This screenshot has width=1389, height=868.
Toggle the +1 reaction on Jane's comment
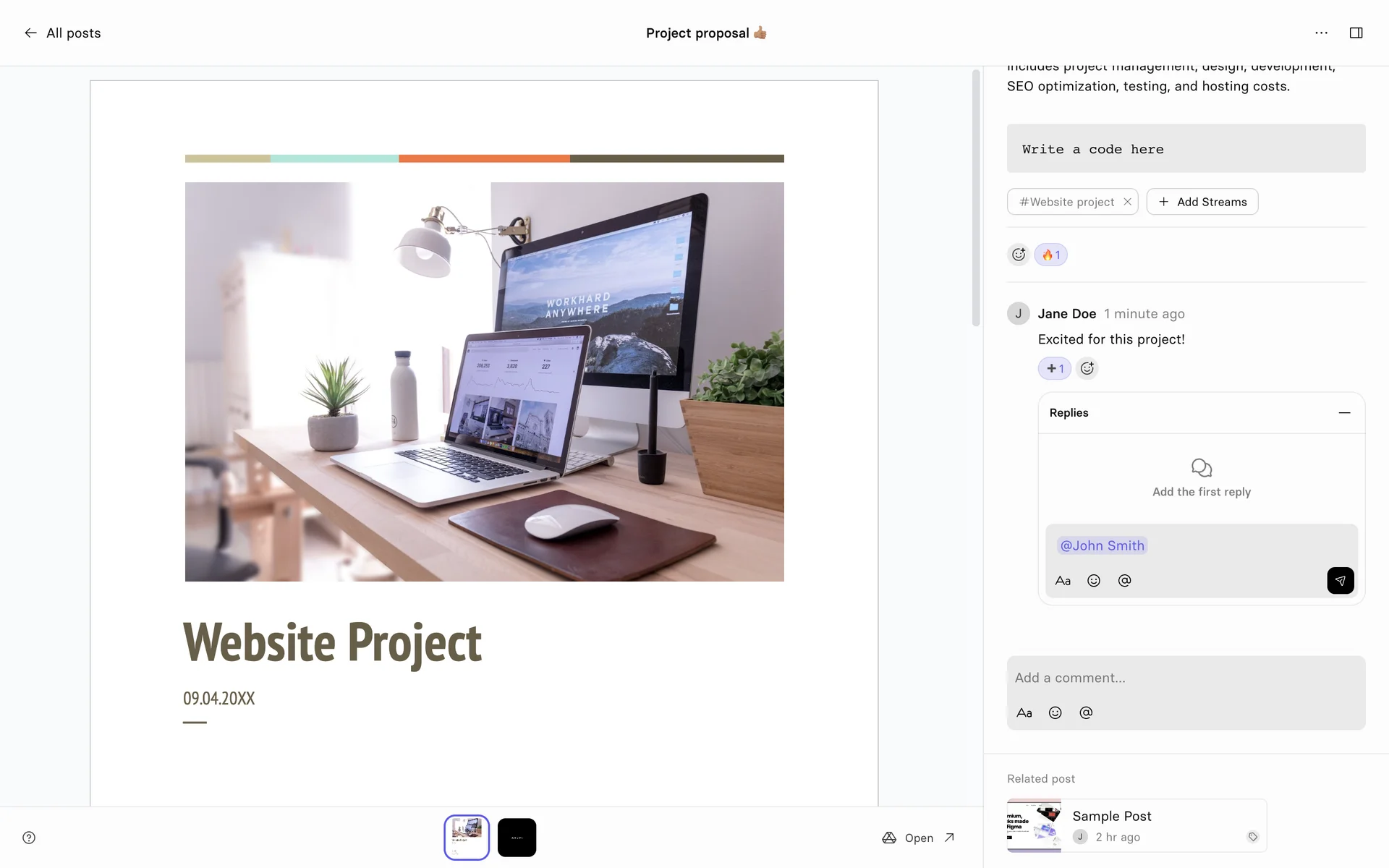[1054, 368]
